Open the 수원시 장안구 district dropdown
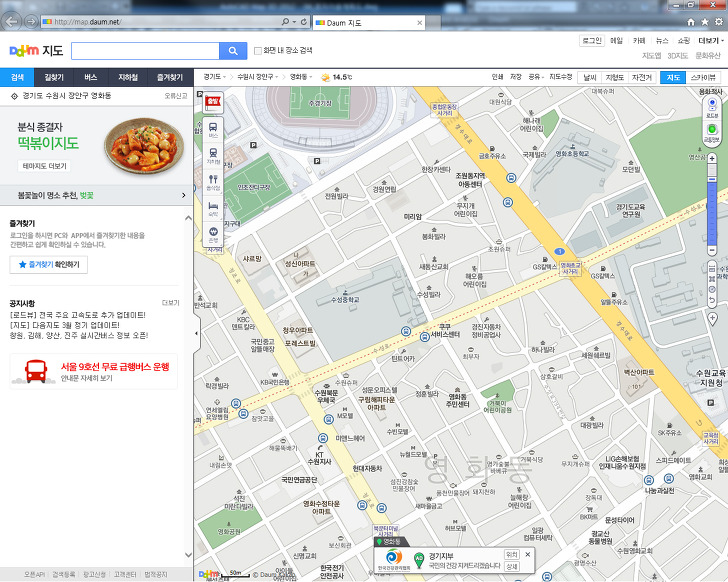 pos(258,77)
